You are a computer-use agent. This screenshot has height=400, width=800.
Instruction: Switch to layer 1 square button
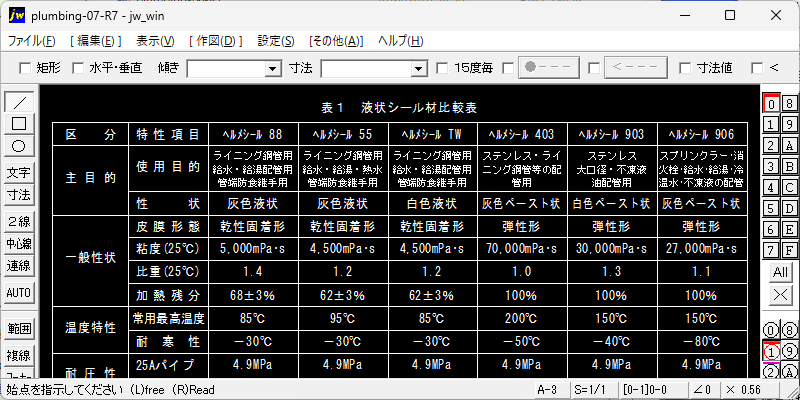[771, 124]
